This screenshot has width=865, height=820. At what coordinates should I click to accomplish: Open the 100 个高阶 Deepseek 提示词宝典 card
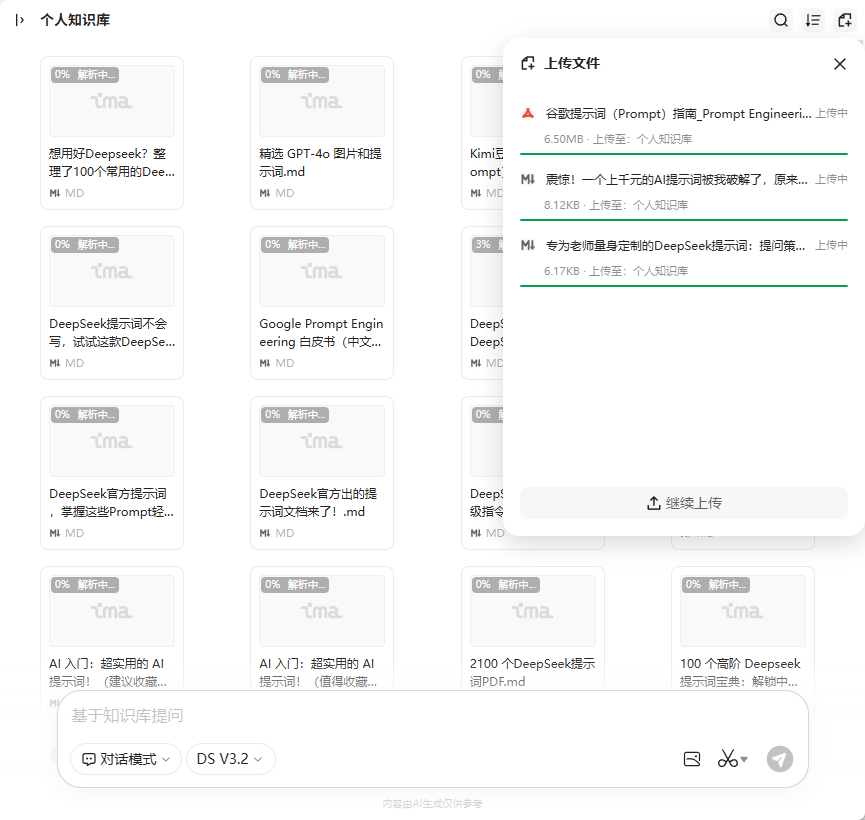tap(742, 628)
